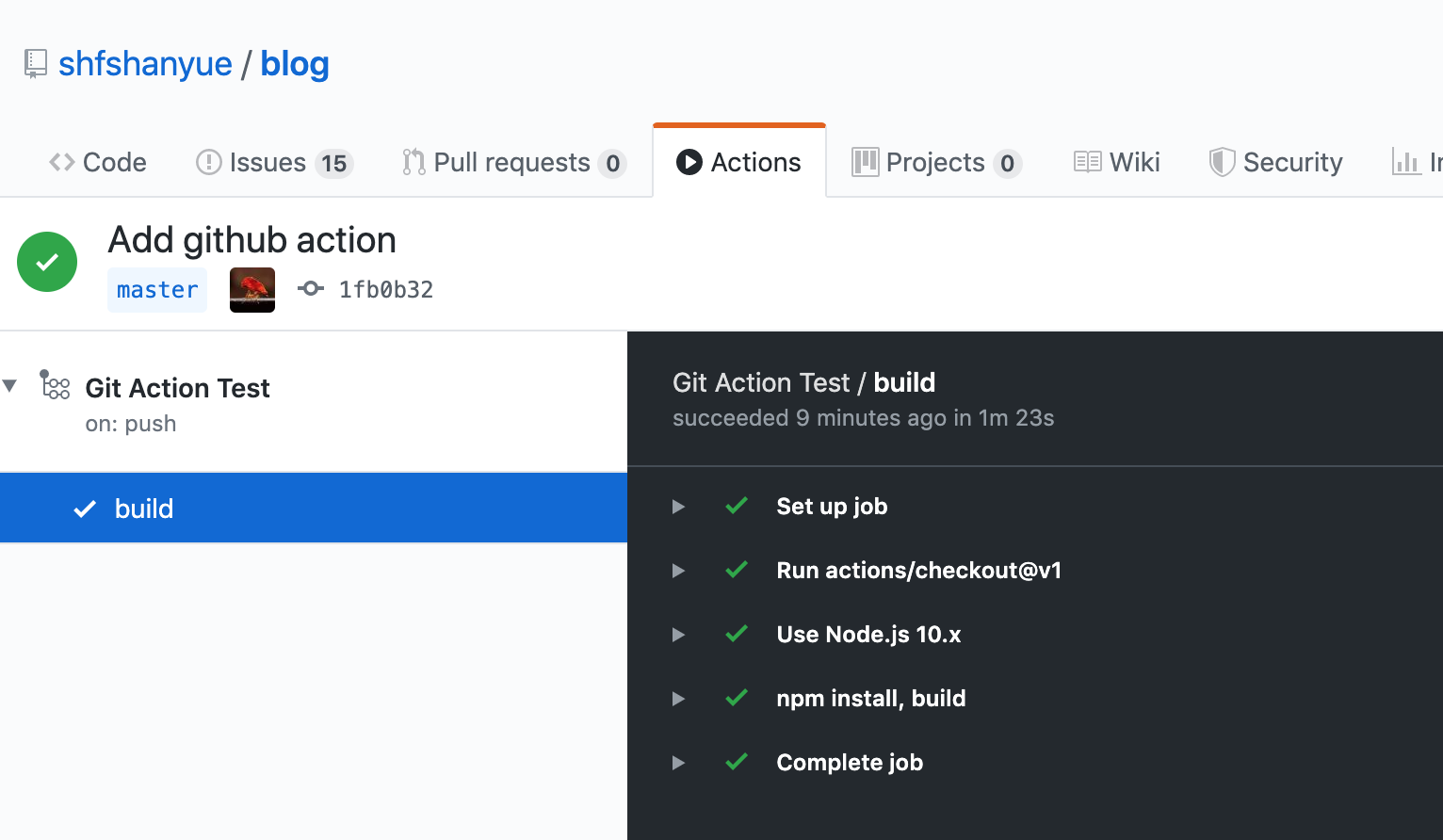Screen dimensions: 1443x840
Task: Select the build job in sidebar
Action: (x=314, y=509)
